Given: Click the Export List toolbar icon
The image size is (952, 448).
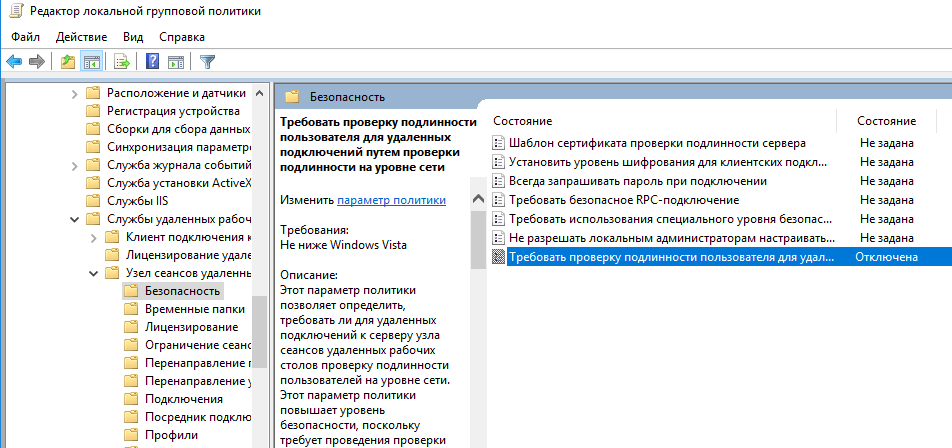Looking at the screenshot, I should 122,62.
